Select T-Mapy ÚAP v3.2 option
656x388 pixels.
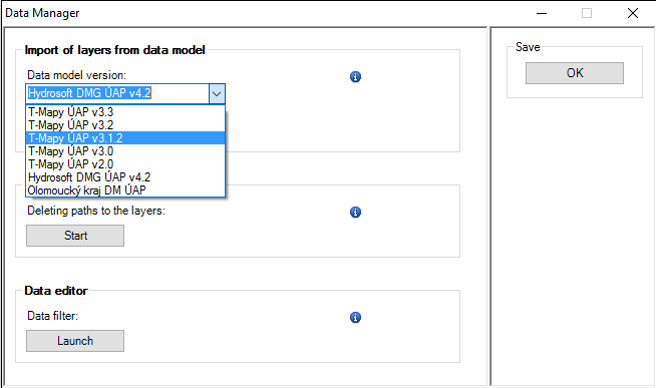[x=126, y=125]
